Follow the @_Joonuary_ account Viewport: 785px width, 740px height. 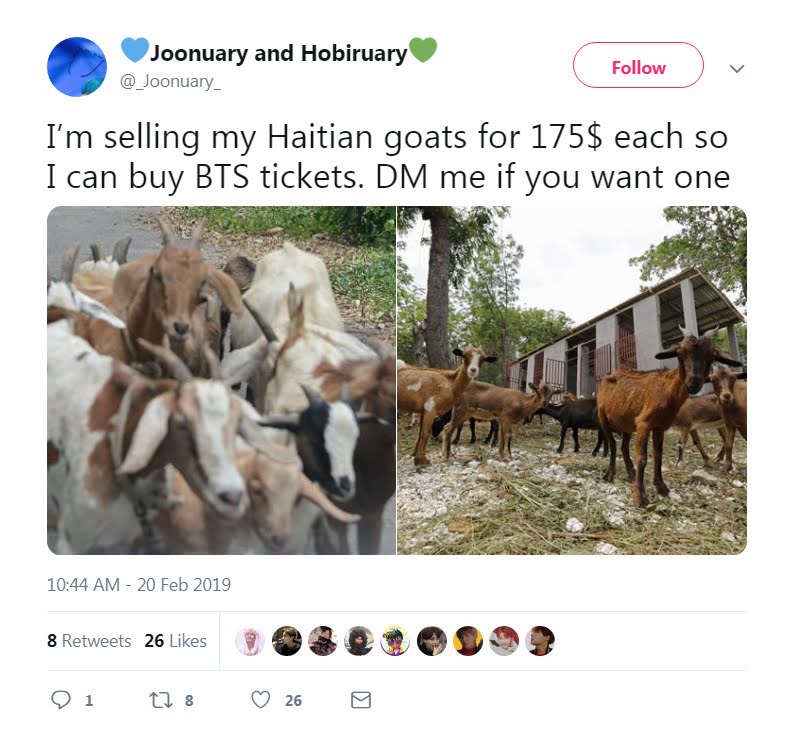638,66
